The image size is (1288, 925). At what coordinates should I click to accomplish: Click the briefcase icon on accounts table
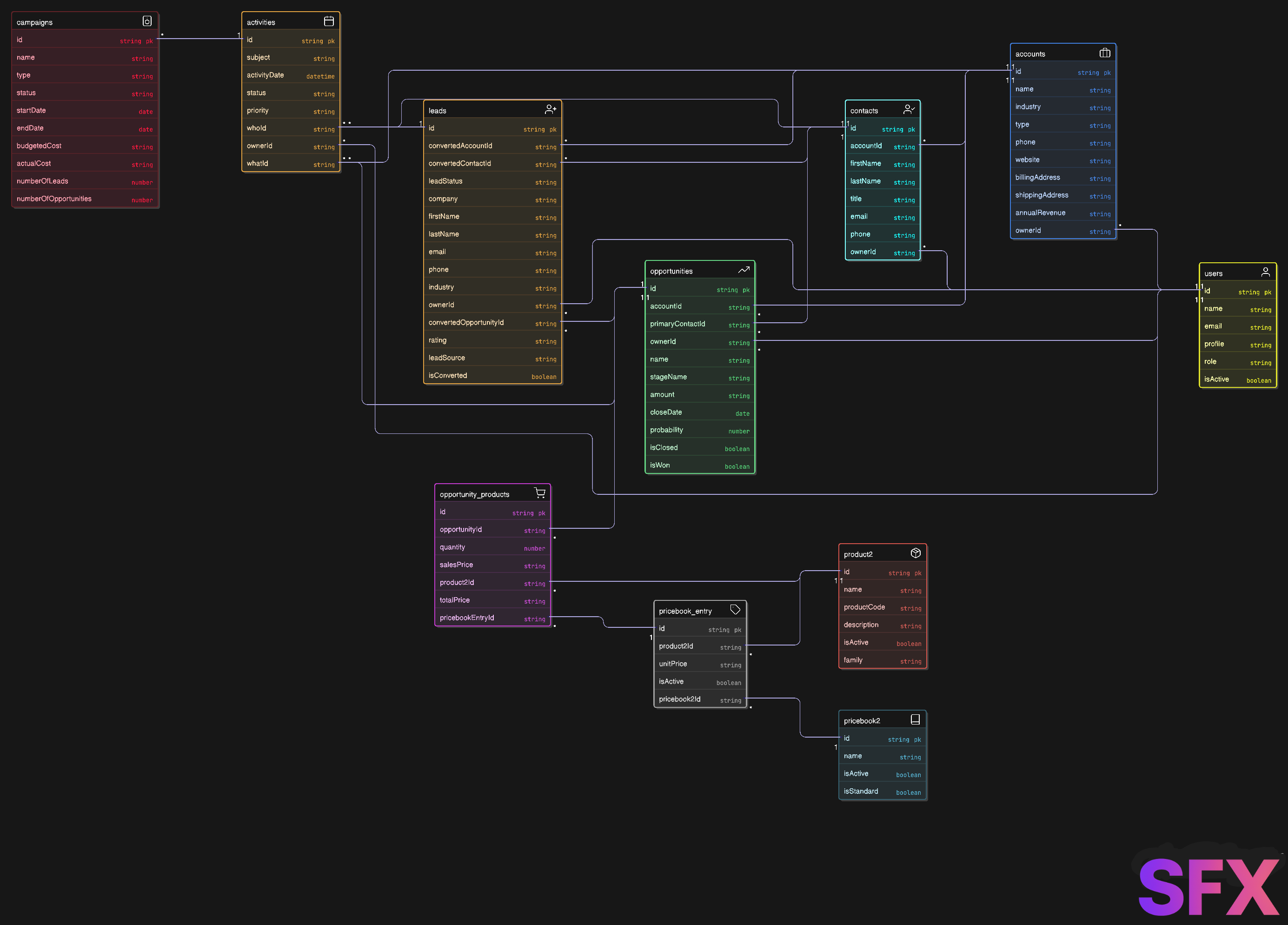tap(1105, 53)
